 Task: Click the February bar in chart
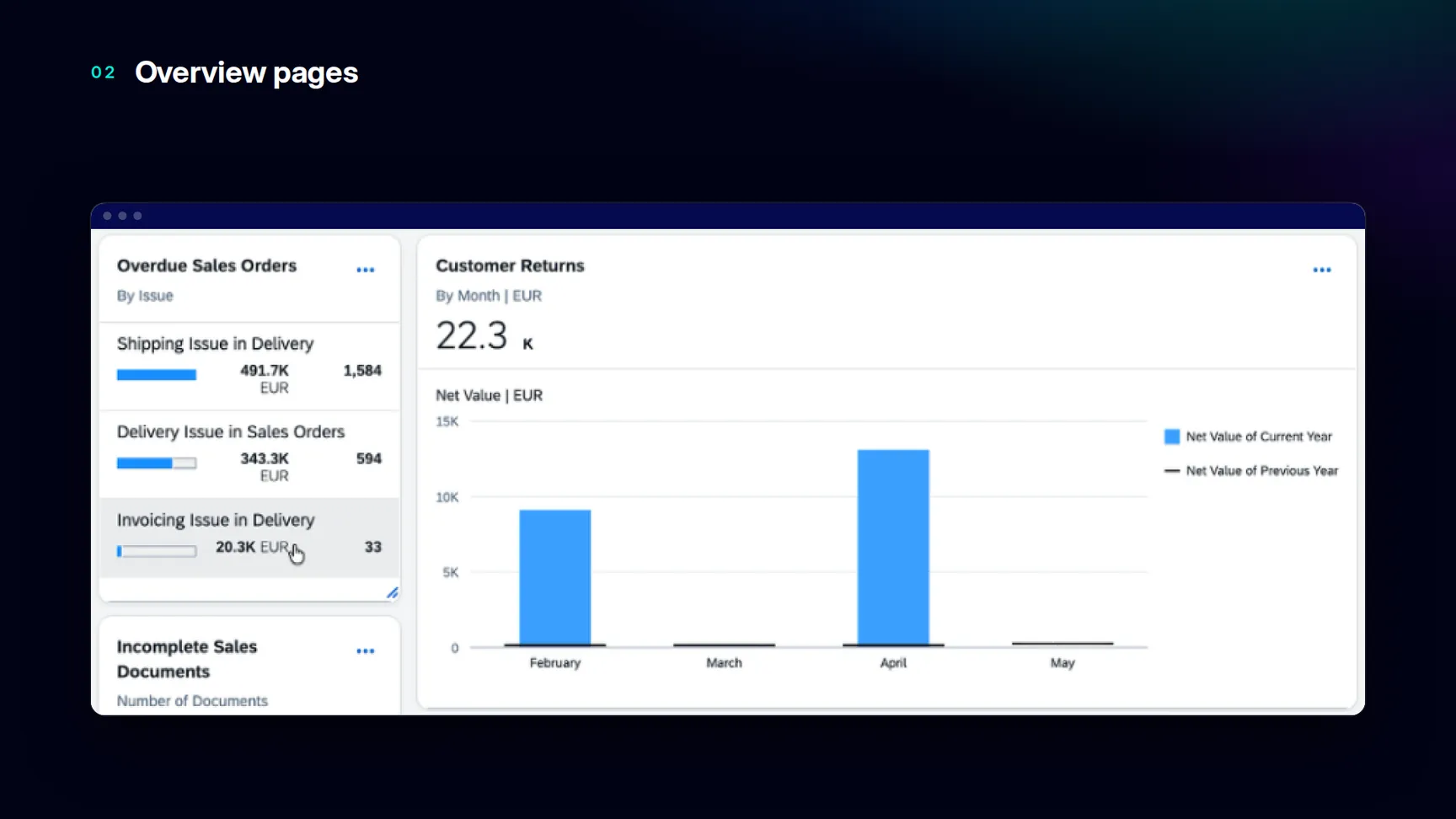(554, 577)
